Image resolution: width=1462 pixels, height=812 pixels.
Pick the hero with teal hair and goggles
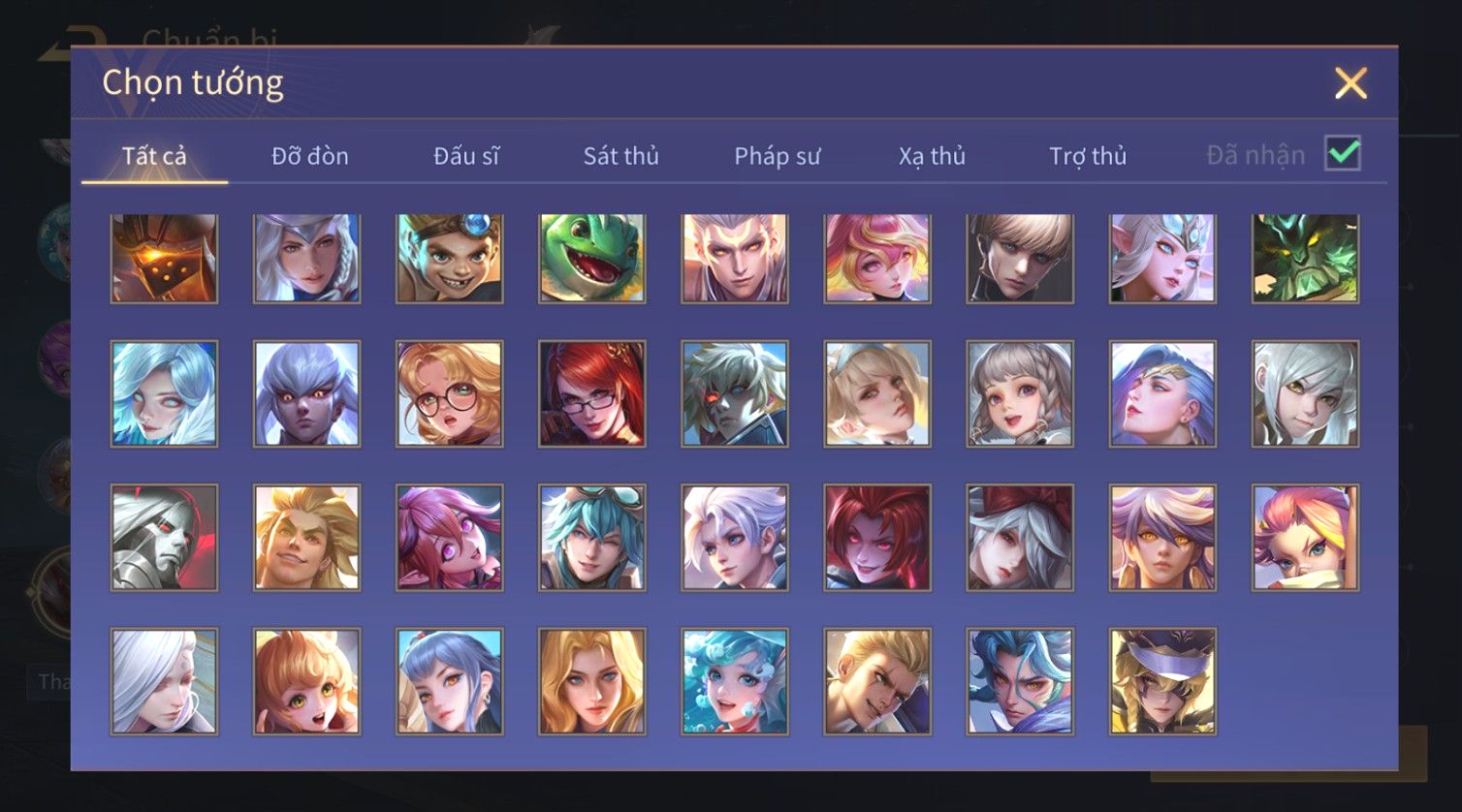(592, 538)
